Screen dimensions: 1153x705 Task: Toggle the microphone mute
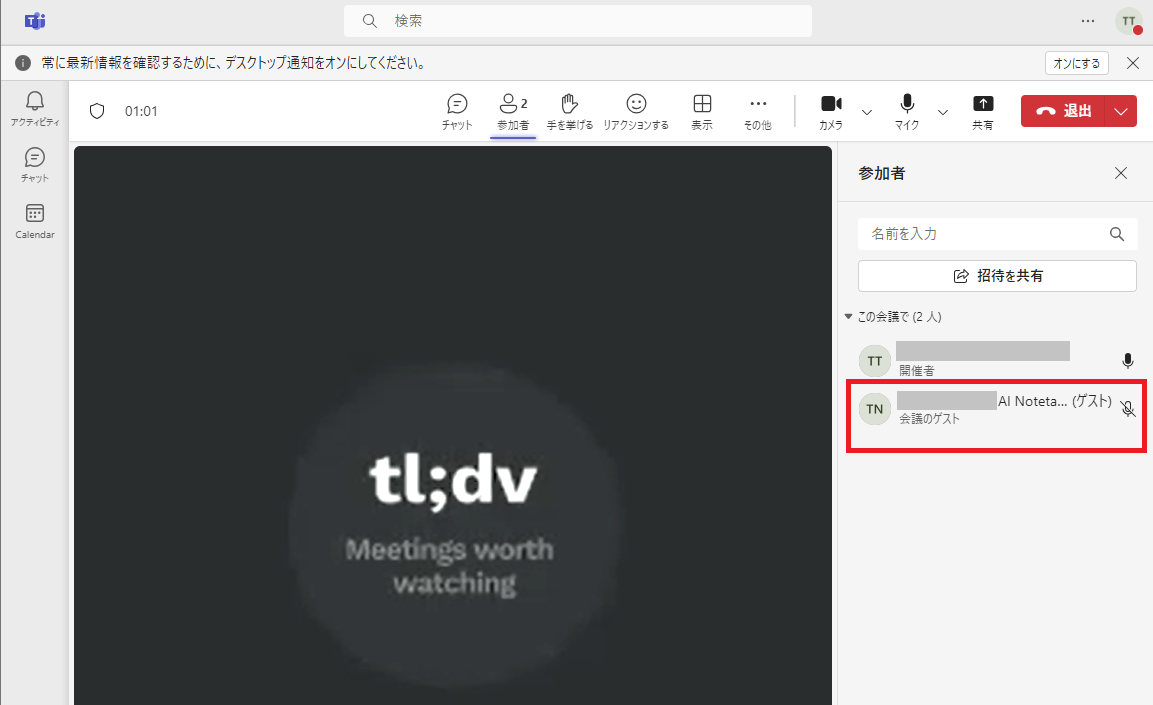point(907,111)
